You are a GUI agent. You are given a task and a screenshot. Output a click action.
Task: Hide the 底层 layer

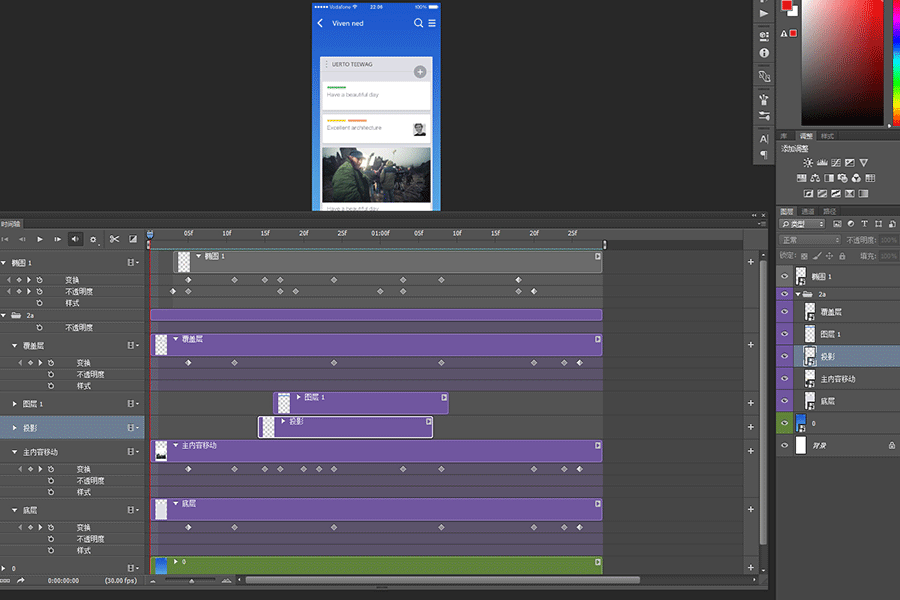point(785,401)
